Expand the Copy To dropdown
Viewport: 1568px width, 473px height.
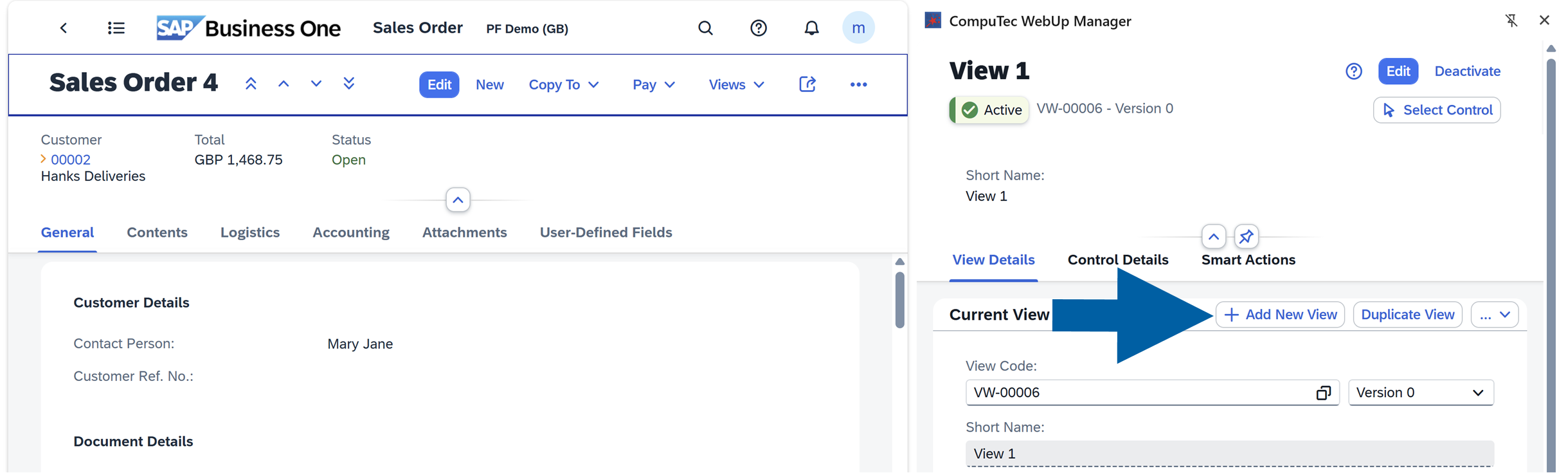564,84
